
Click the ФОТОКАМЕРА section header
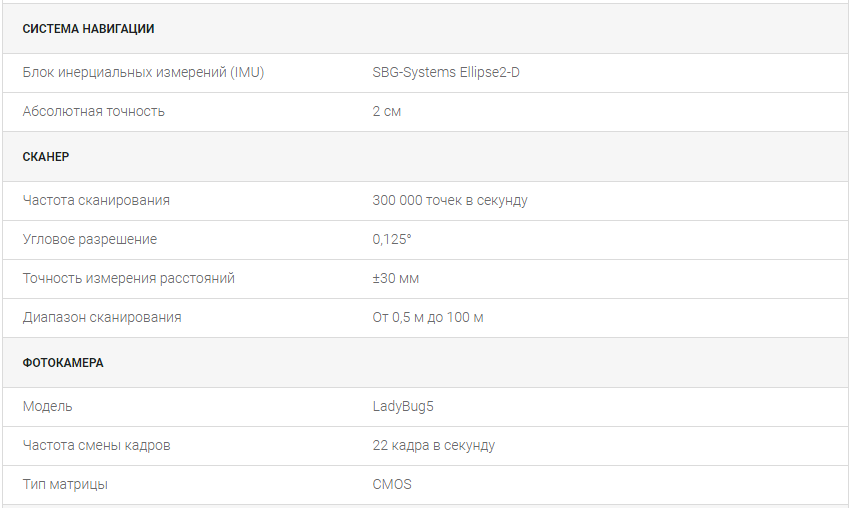[62, 363]
